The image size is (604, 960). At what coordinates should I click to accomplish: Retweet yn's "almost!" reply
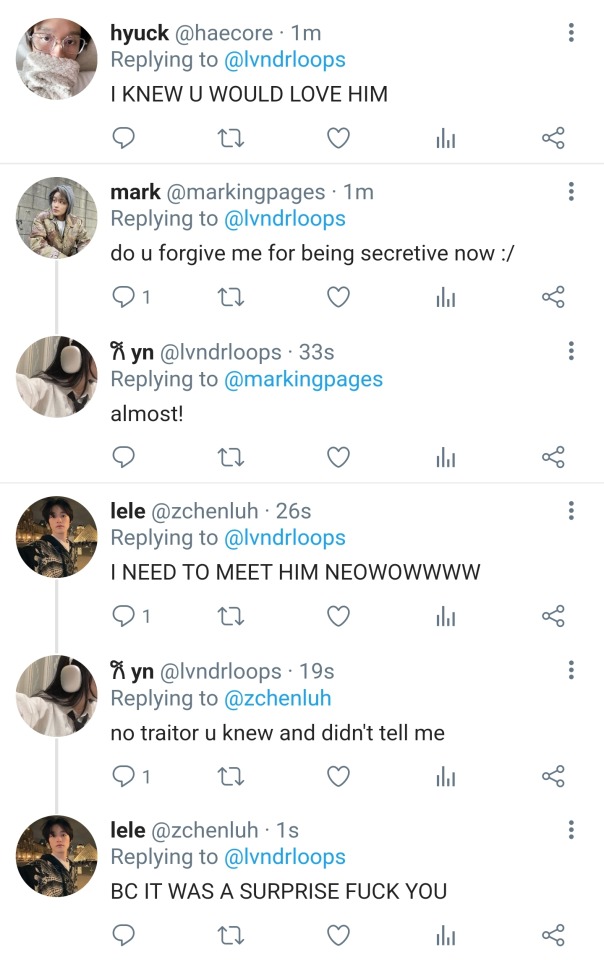coord(231,457)
